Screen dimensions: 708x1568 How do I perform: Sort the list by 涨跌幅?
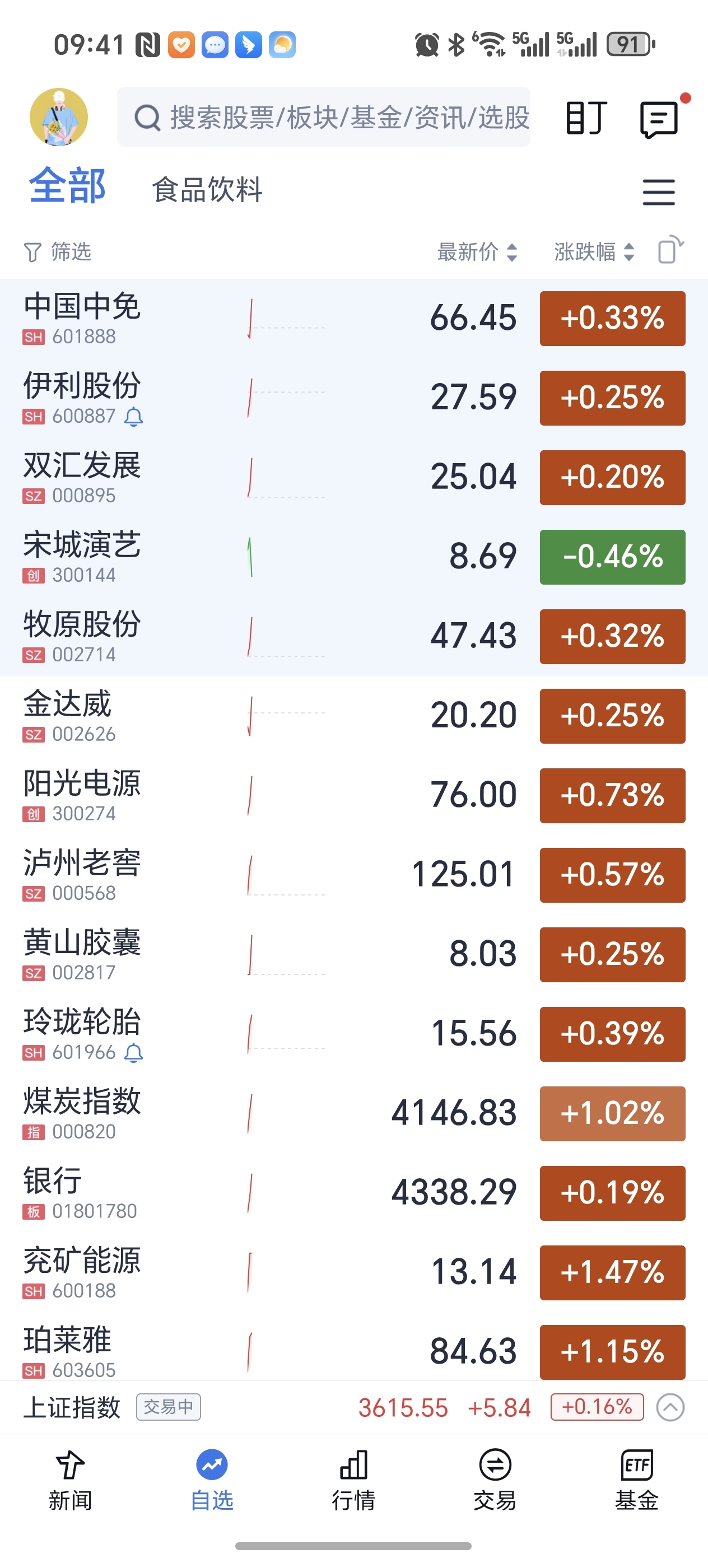click(594, 251)
